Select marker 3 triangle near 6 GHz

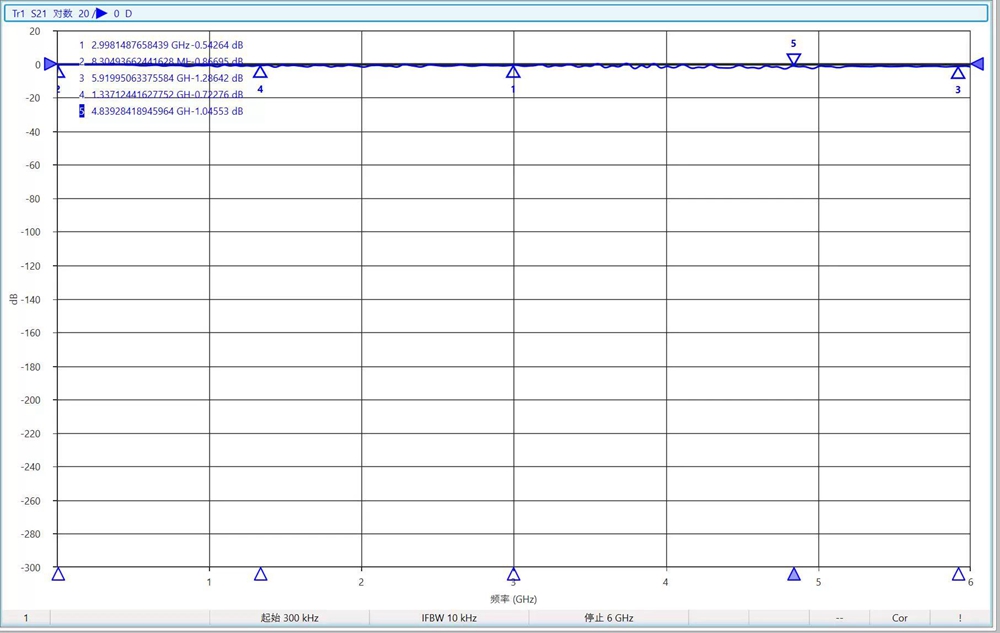click(x=958, y=73)
